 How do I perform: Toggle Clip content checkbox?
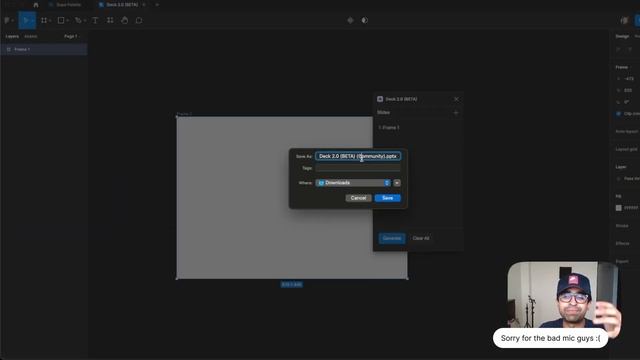[618, 113]
